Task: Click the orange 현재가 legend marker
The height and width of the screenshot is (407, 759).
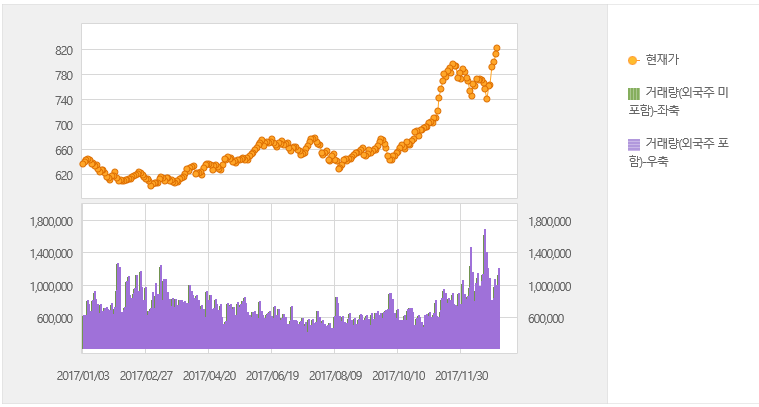Action: click(632, 60)
